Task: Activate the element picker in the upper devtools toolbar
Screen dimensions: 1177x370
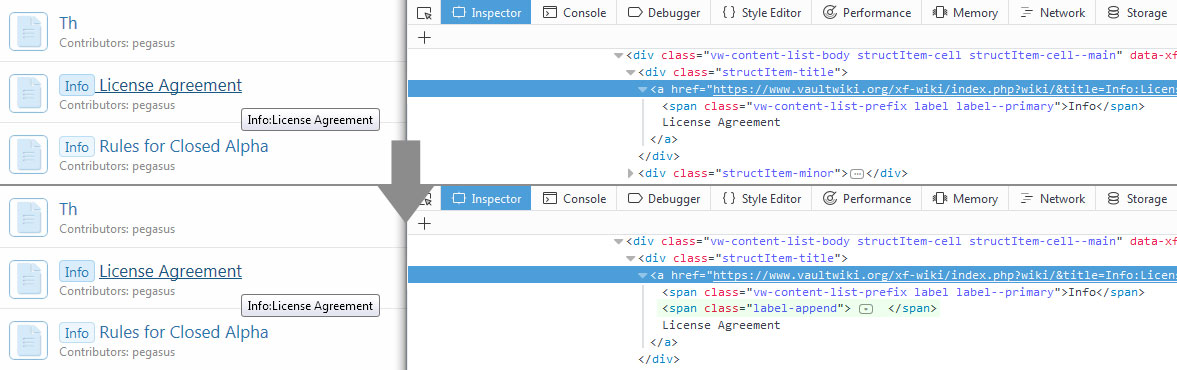Action: (425, 13)
